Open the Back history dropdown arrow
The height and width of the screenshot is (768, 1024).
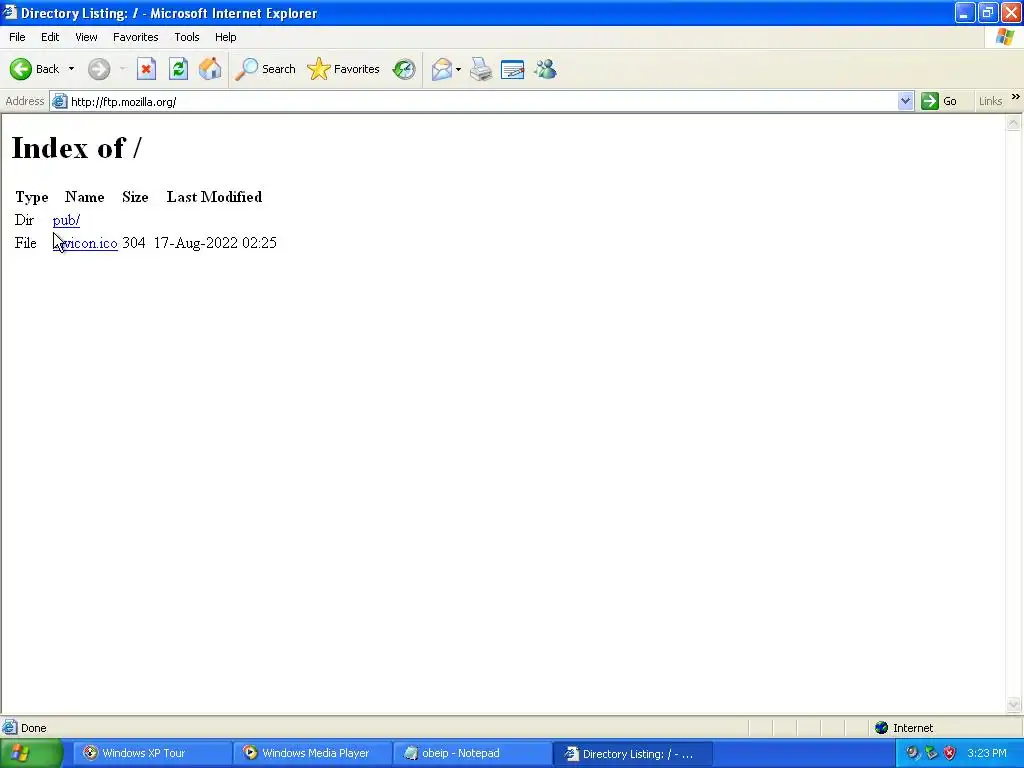pyautogui.click(x=71, y=69)
